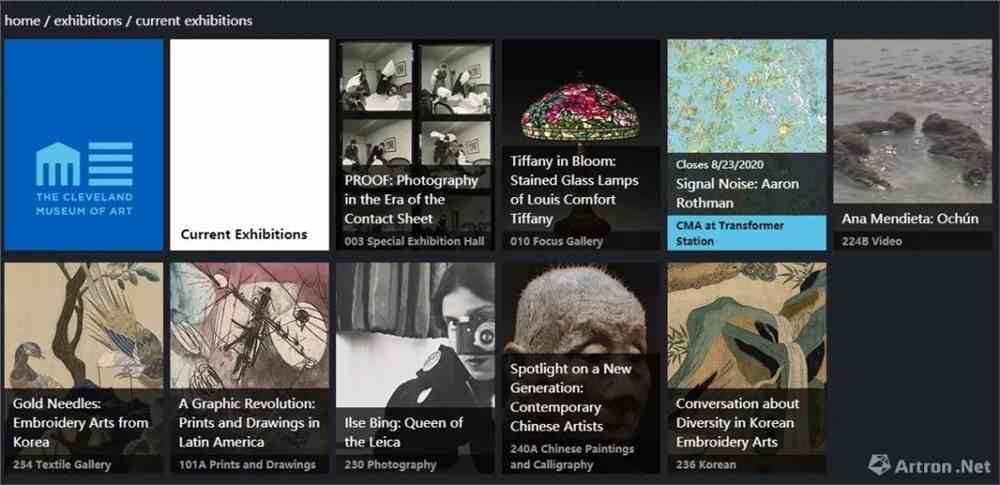The width and height of the screenshot is (1000, 485).
Task: Open exhibitions breadcrumb link
Action: click(x=87, y=20)
